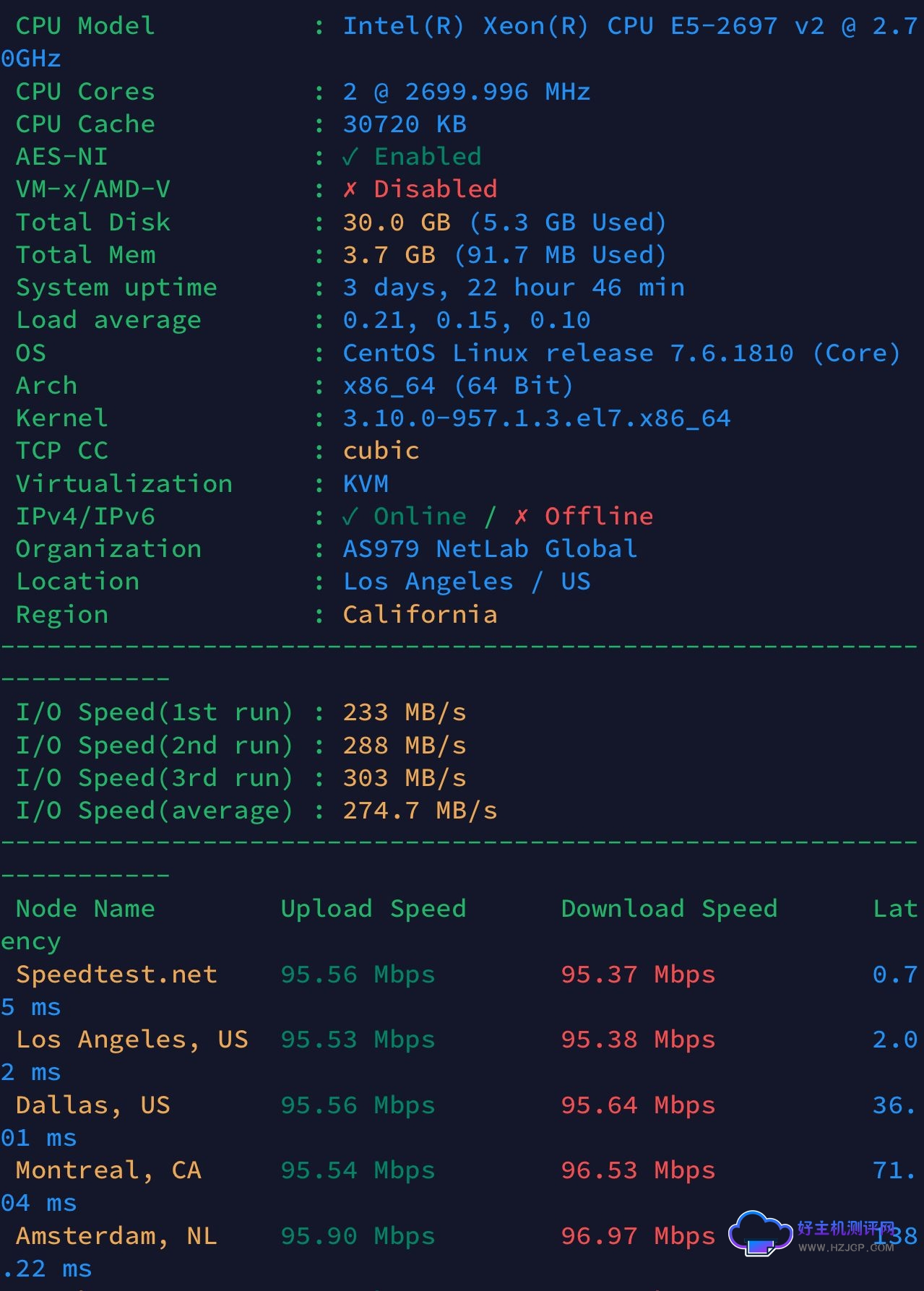Select the I/O Speed average value 274.7 MB/s
This screenshot has width=924, height=1291.
coord(420,811)
